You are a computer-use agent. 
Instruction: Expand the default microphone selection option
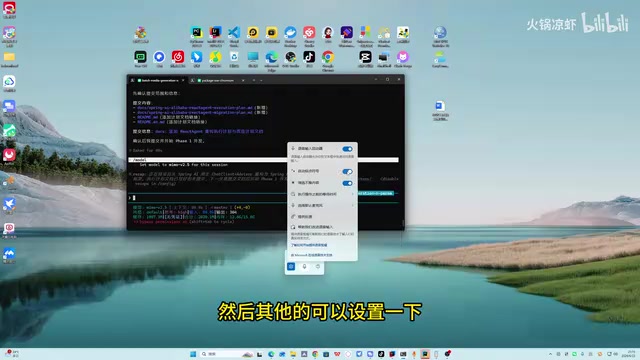322,205
